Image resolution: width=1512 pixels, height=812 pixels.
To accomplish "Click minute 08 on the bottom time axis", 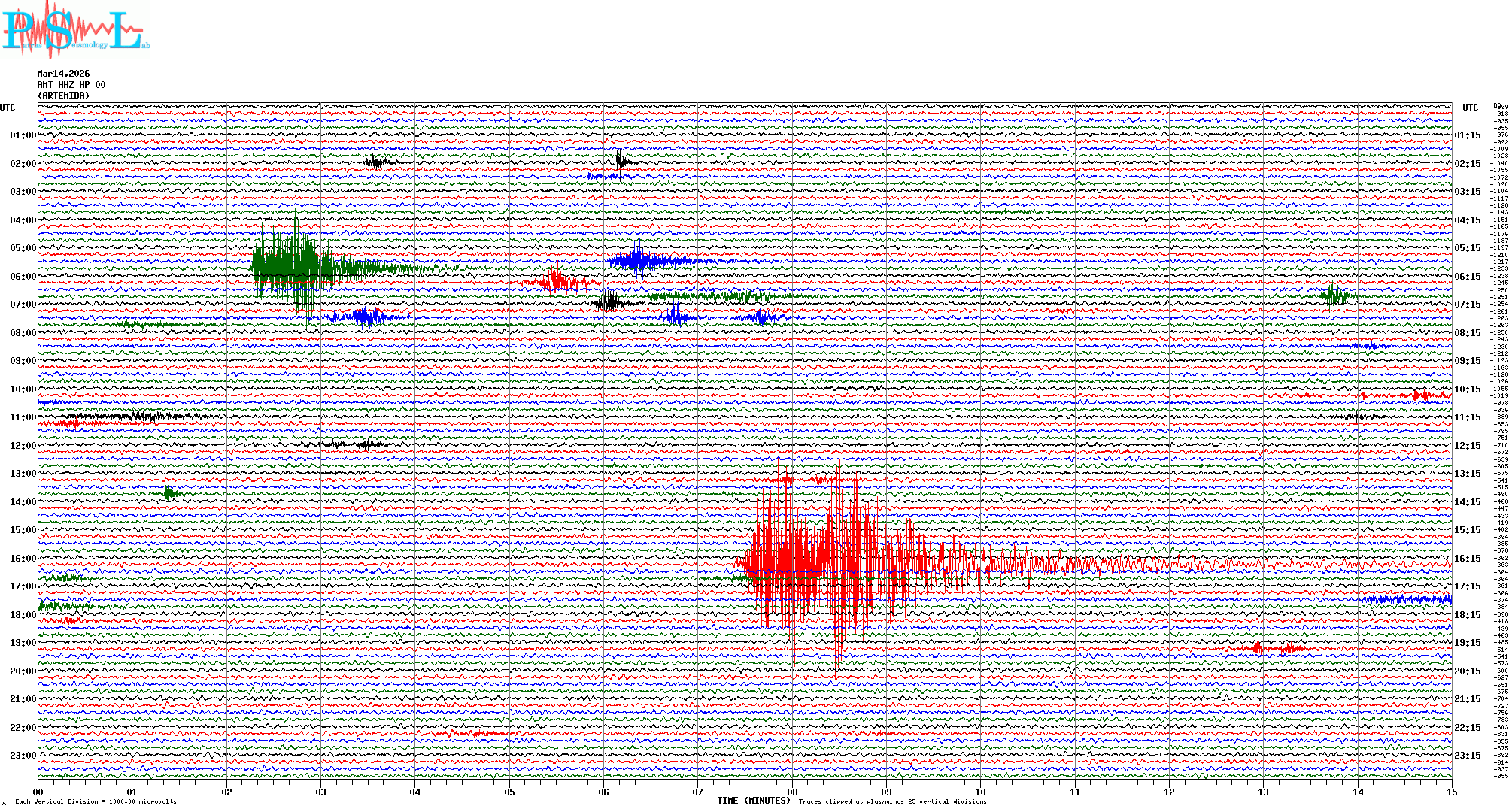I will tap(792, 792).
